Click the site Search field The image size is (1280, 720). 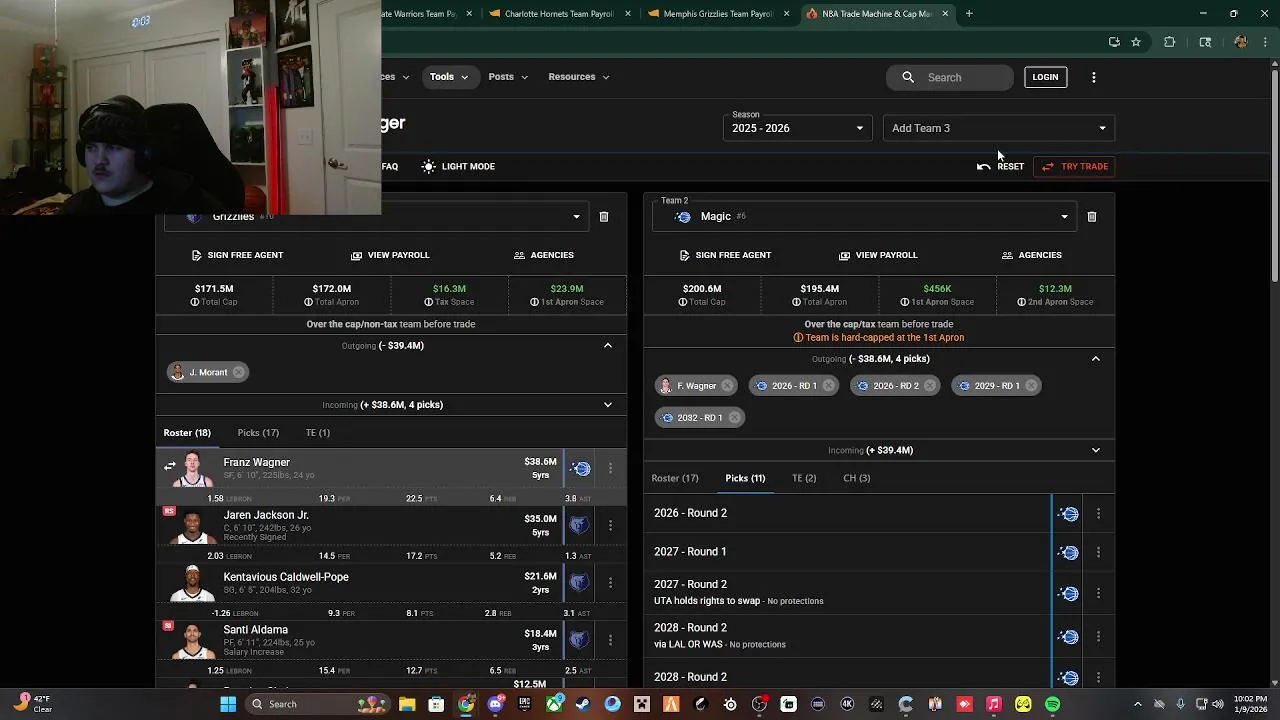pyautogui.click(x=950, y=77)
